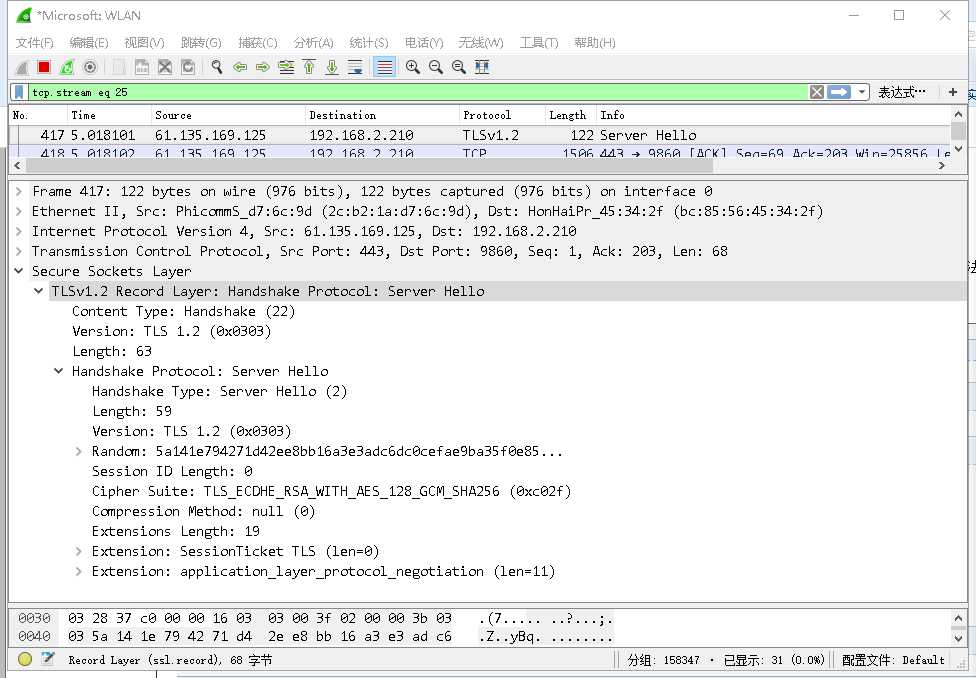This screenshot has width=976, height=678.
Task: Open display filter history dropdown
Action: coord(861,92)
